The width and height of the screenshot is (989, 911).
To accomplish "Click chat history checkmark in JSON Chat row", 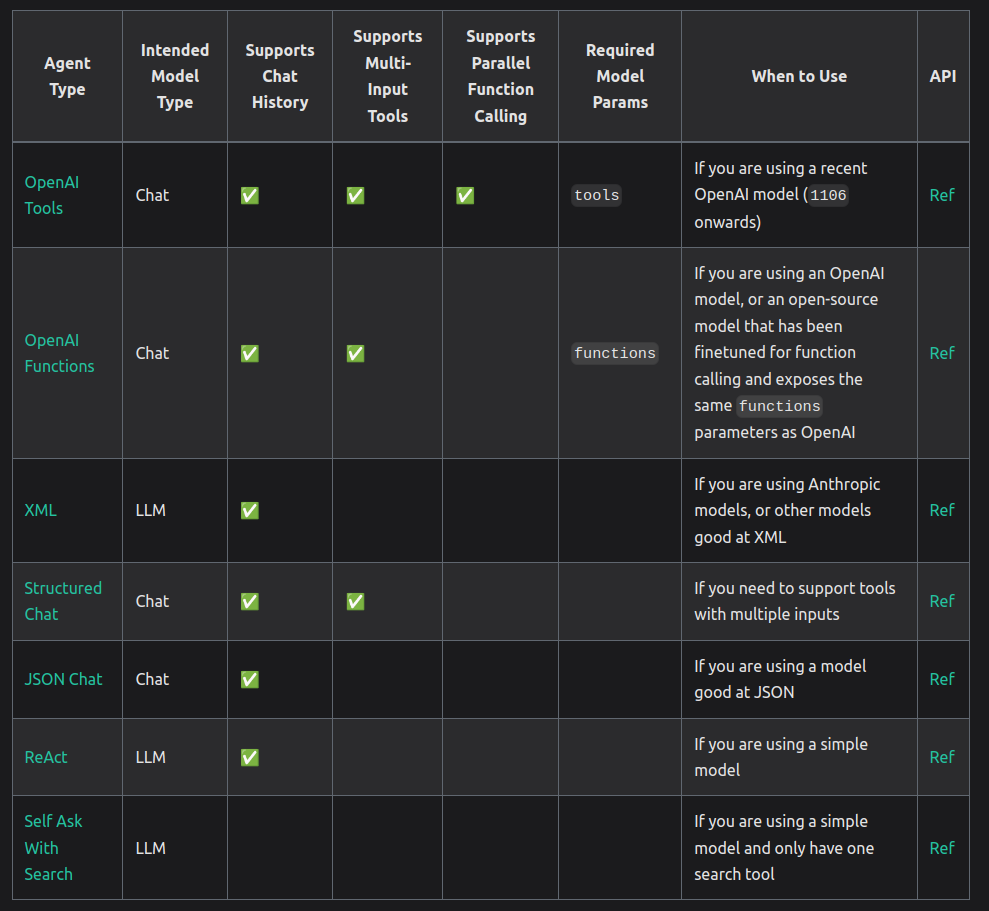I will tap(250, 679).
